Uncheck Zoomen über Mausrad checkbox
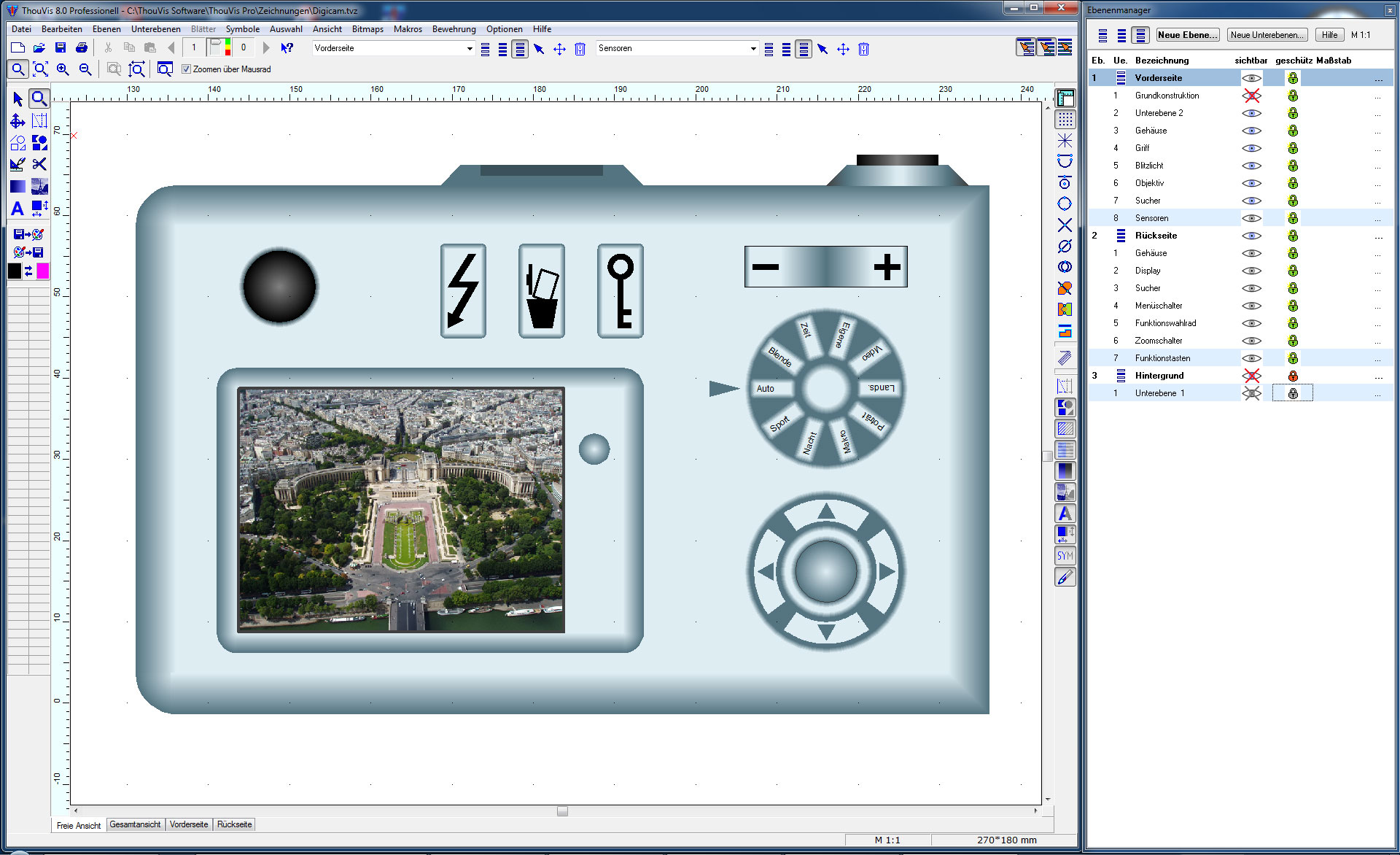Viewport: 1400px width, 855px height. pos(186,69)
